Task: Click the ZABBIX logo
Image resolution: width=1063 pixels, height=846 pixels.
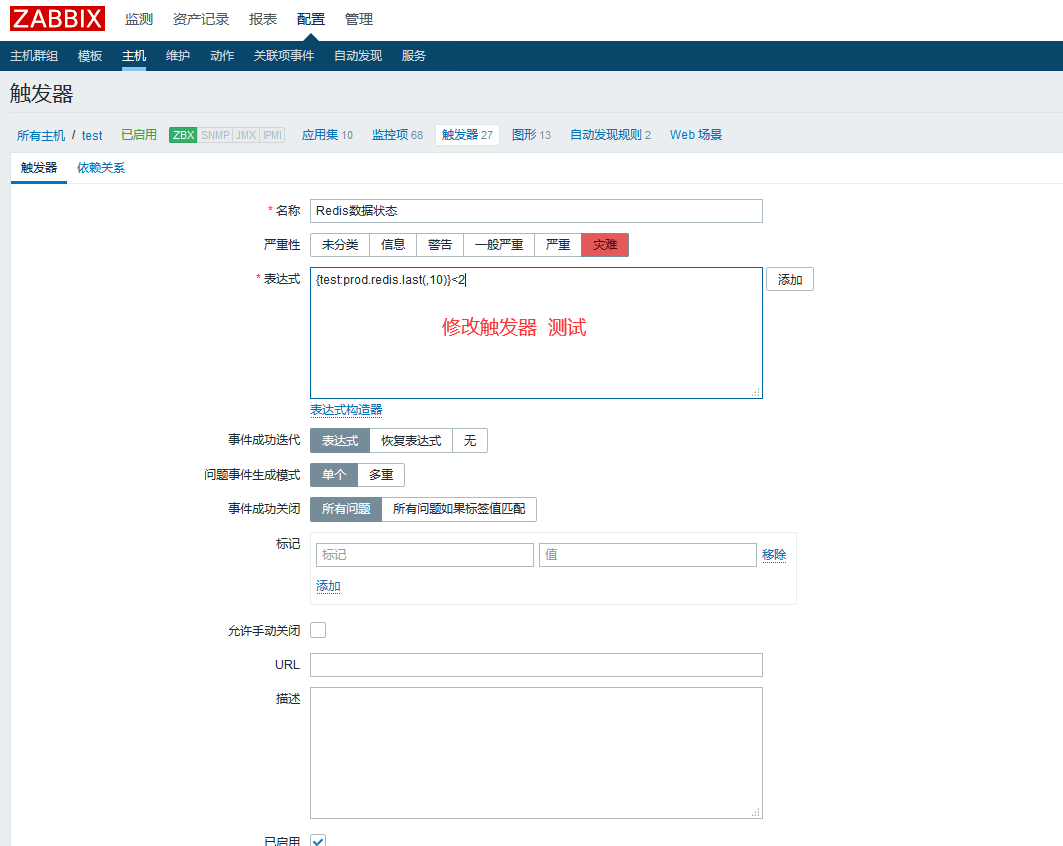Action: point(57,18)
